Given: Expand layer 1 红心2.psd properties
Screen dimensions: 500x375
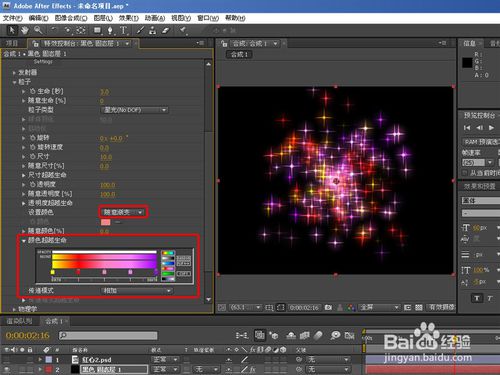Looking at the screenshot, I should [40, 359].
